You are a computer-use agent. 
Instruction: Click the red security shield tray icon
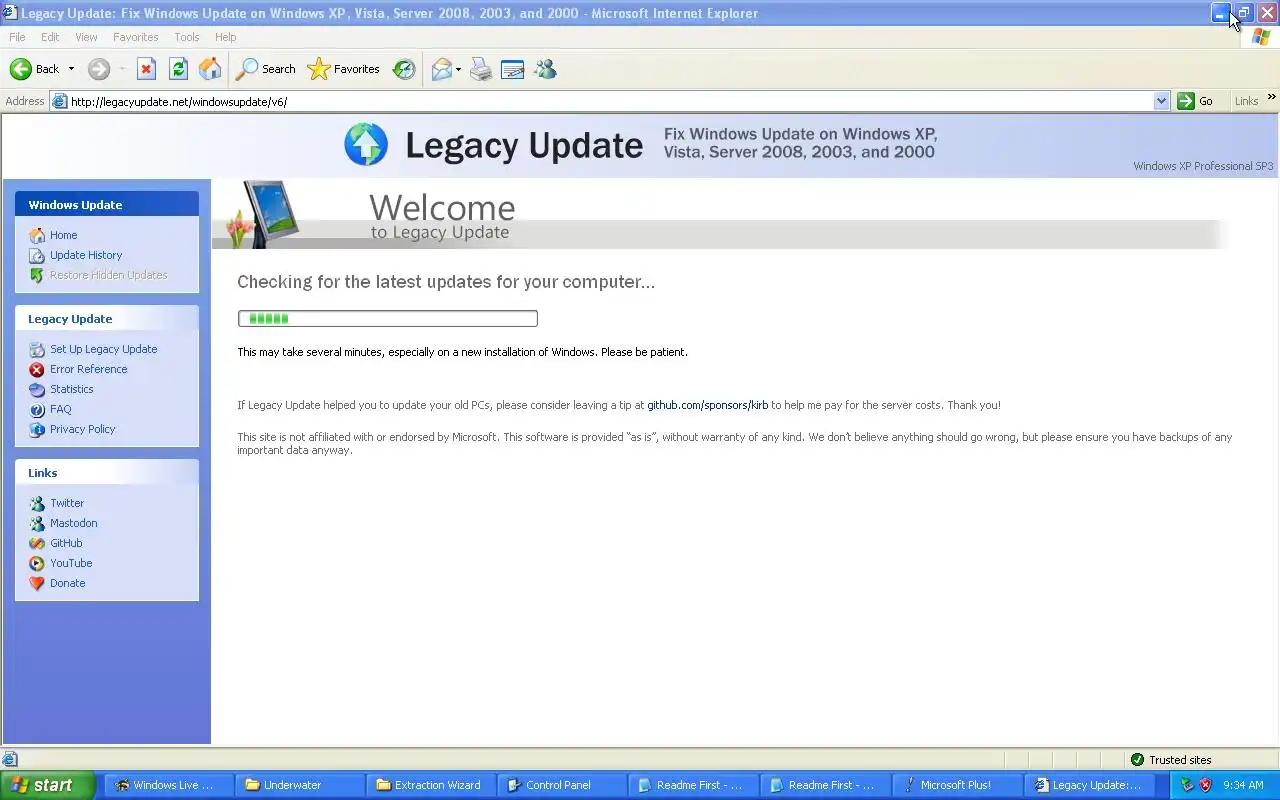[1206, 785]
